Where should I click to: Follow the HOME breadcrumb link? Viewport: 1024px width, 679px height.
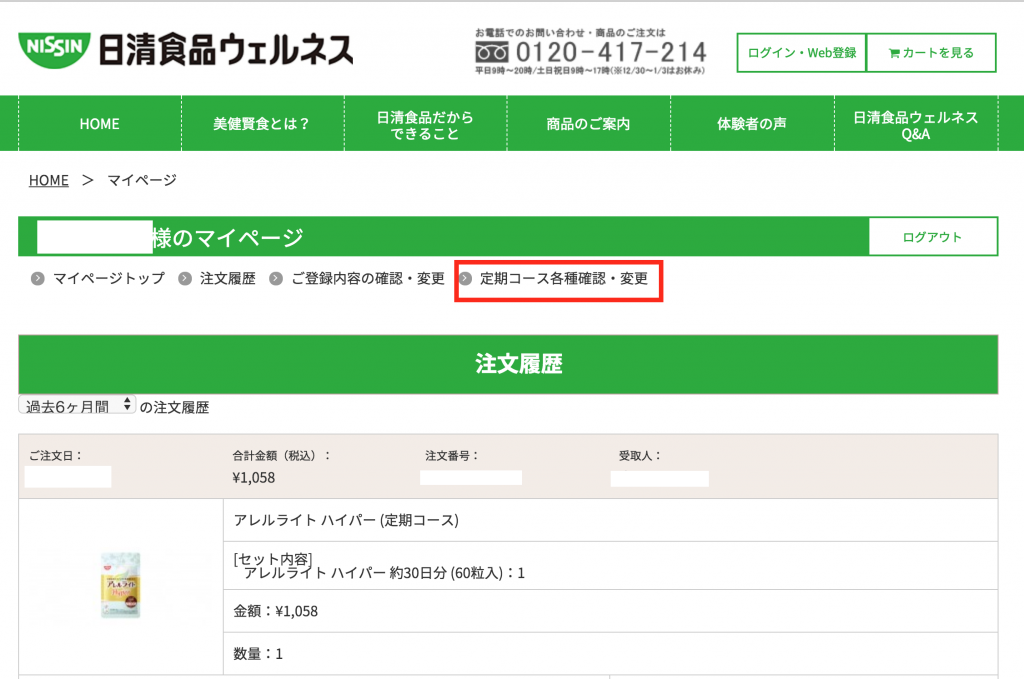tap(48, 180)
